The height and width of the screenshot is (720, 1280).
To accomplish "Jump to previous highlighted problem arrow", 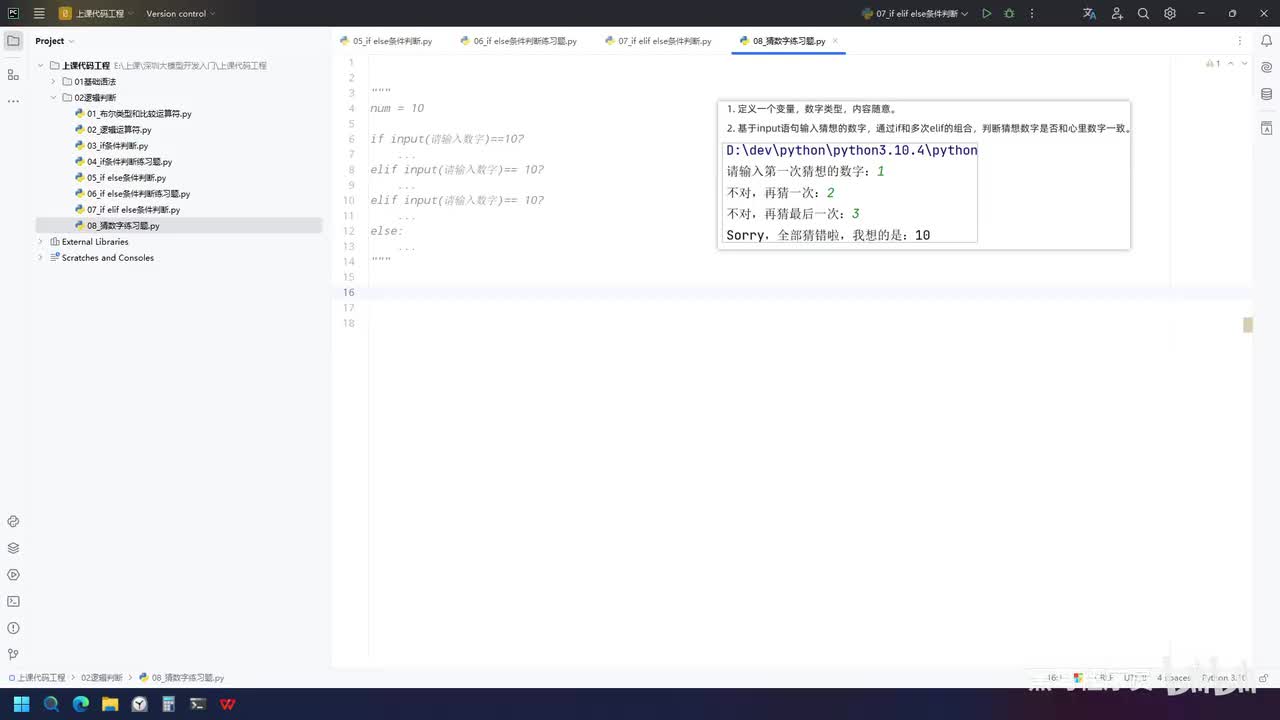I will [x=1229, y=63].
